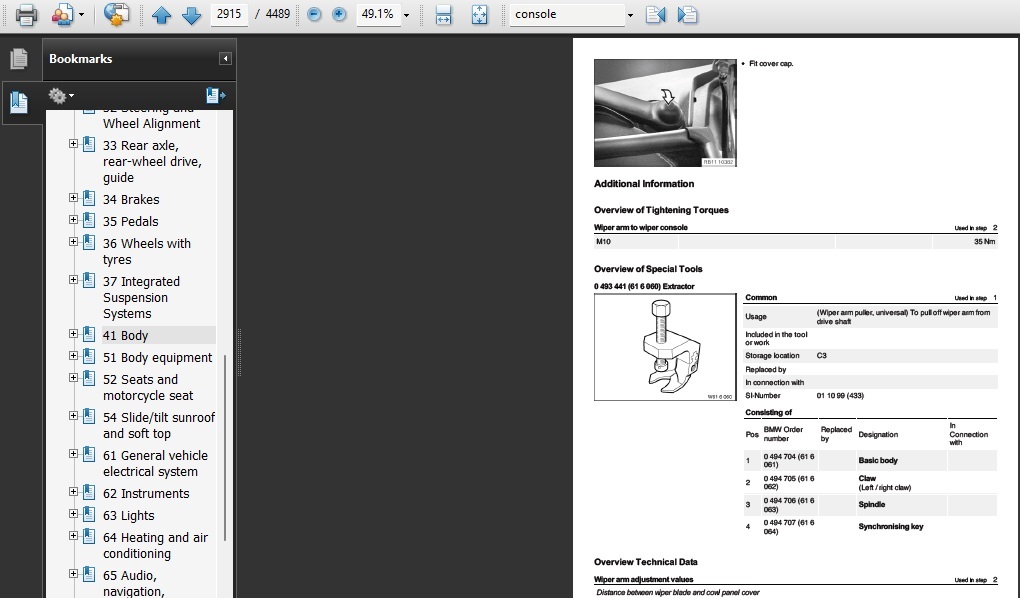
Task: Open the Page Thumbnails panel icon
Action: [20, 59]
